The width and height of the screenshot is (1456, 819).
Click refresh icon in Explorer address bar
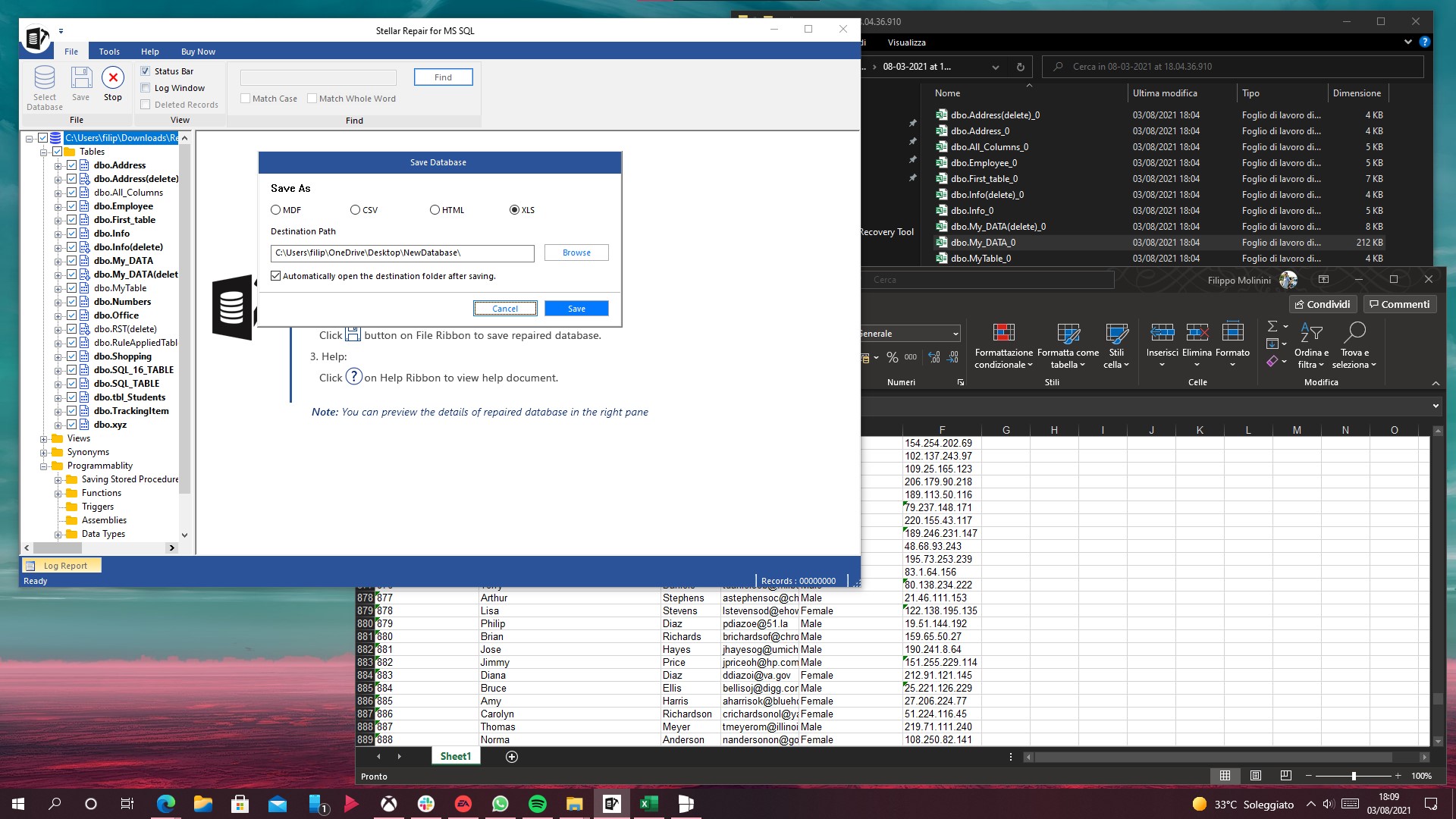tap(1021, 67)
